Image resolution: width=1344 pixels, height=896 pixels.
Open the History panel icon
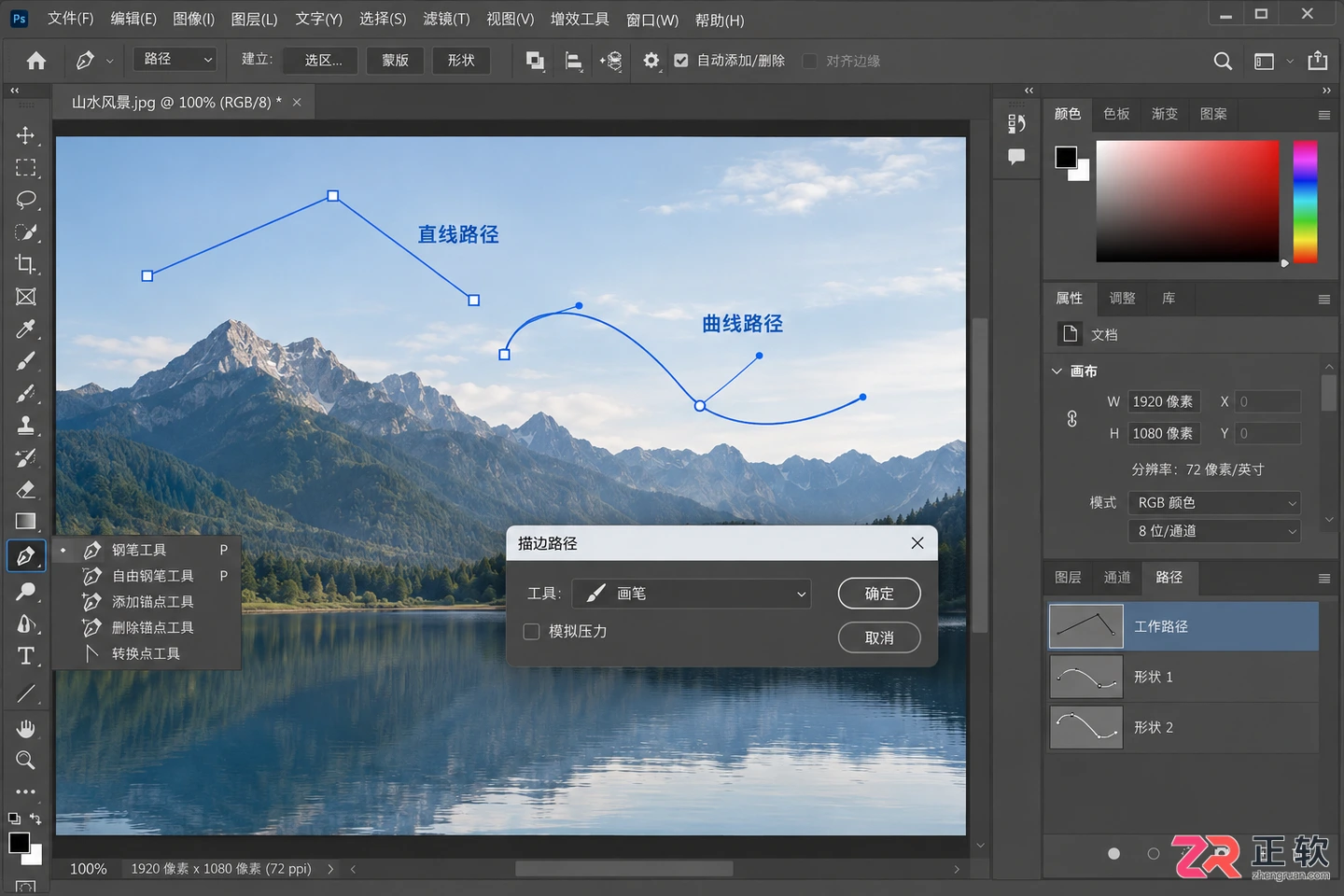click(x=1016, y=123)
